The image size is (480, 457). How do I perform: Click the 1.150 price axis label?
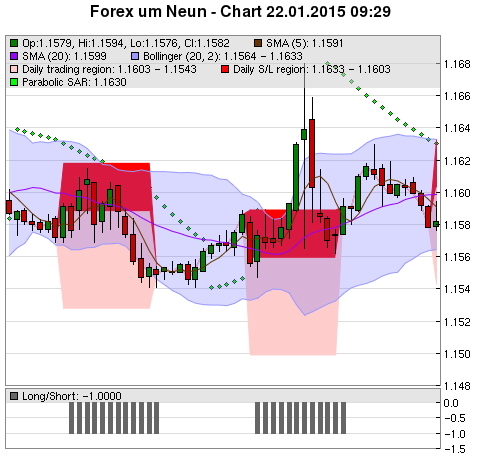pos(457,354)
